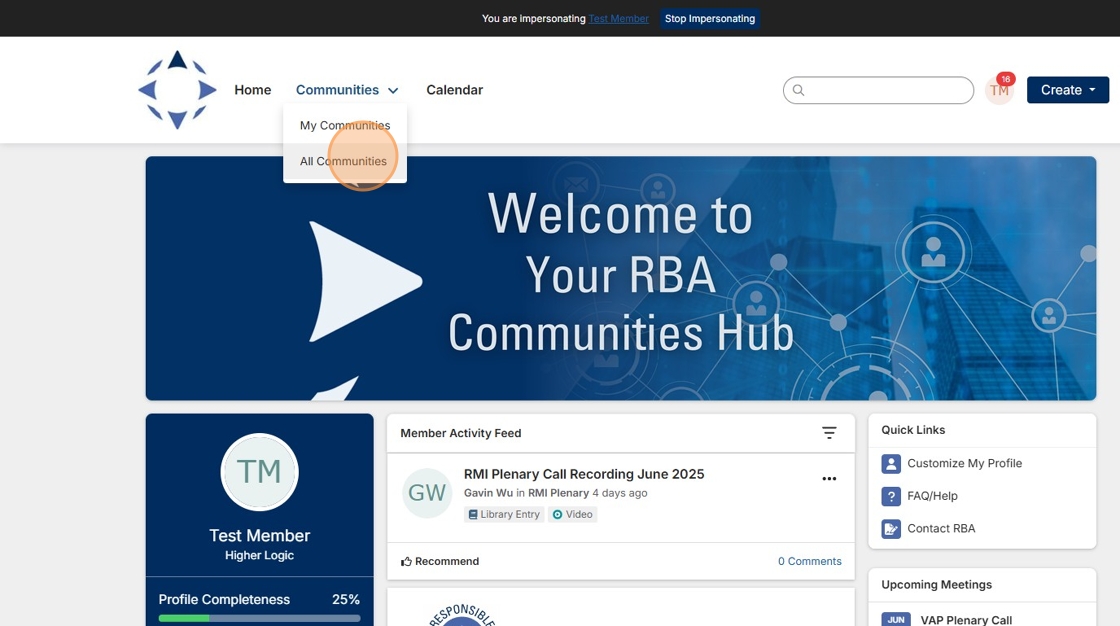This screenshot has width=1120, height=626.
Task: Click the Quick Links heading
Action: pyautogui.click(x=913, y=430)
